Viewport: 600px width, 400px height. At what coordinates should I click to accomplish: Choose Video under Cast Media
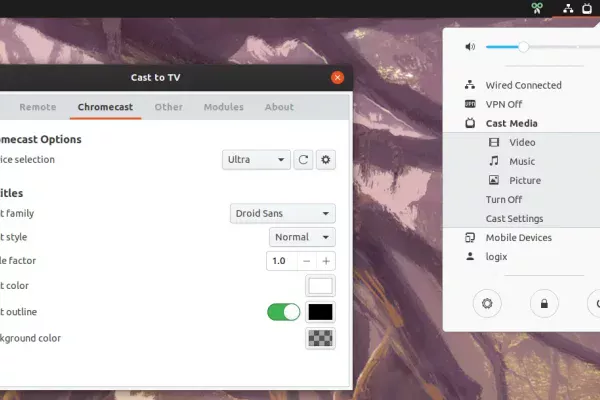tap(522, 142)
